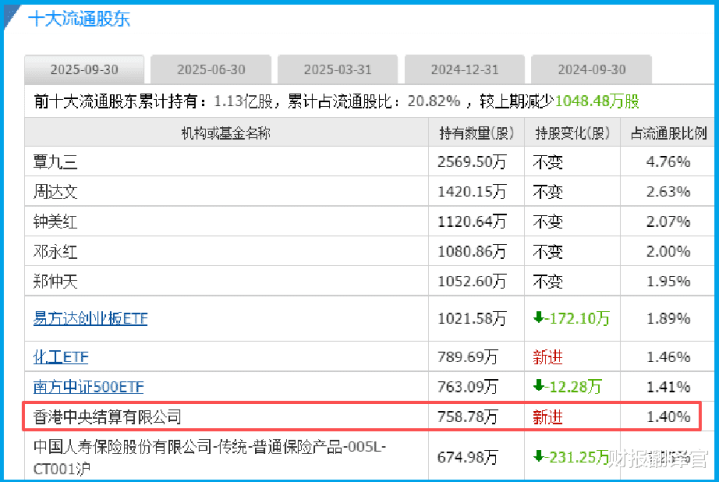The image size is (719, 482).
Task: Select shareholder name 覃九三
Action: click(55, 162)
